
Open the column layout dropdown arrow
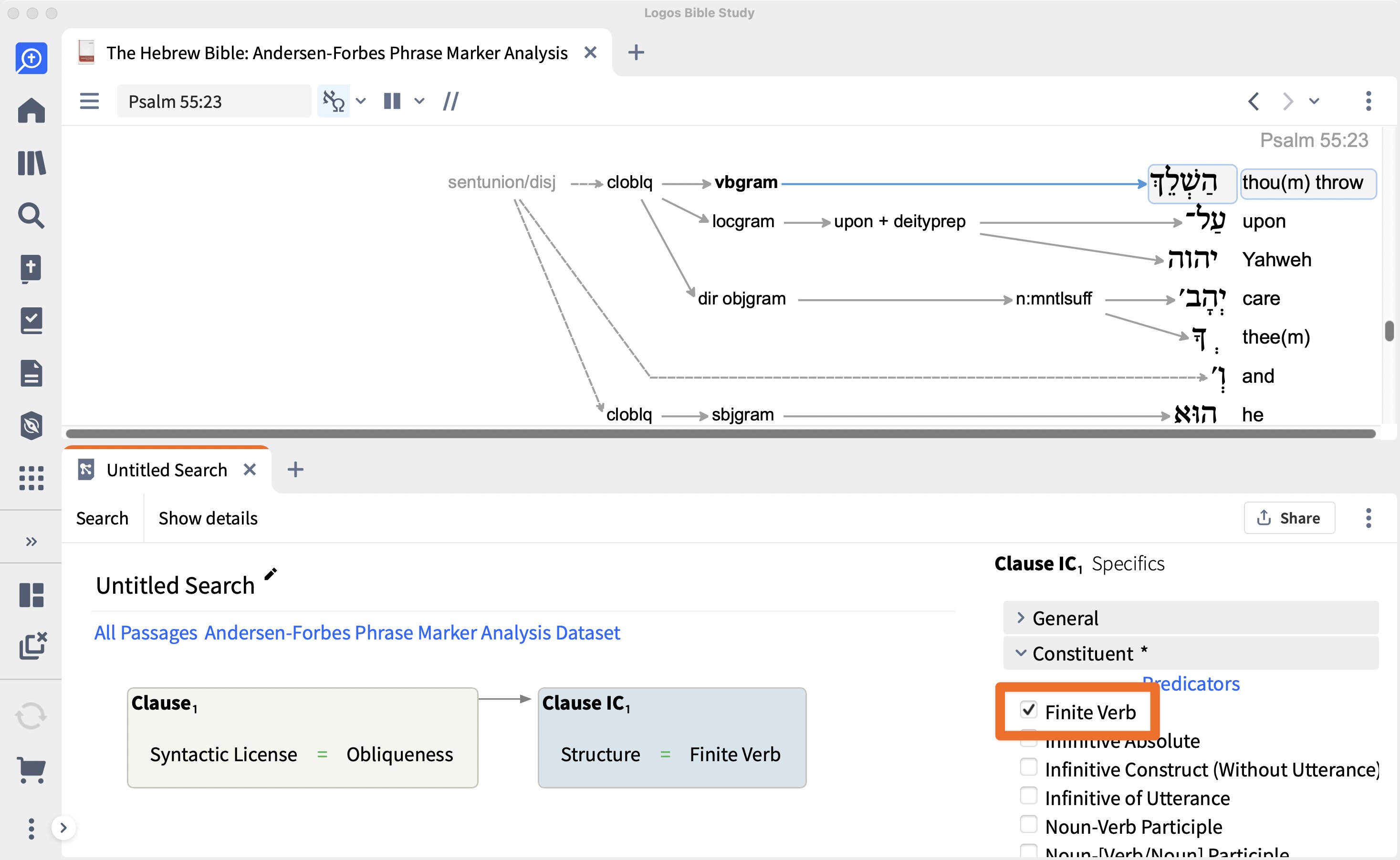[419, 101]
